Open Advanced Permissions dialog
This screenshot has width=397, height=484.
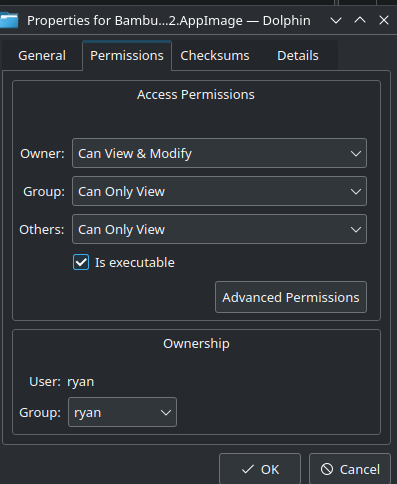point(291,297)
